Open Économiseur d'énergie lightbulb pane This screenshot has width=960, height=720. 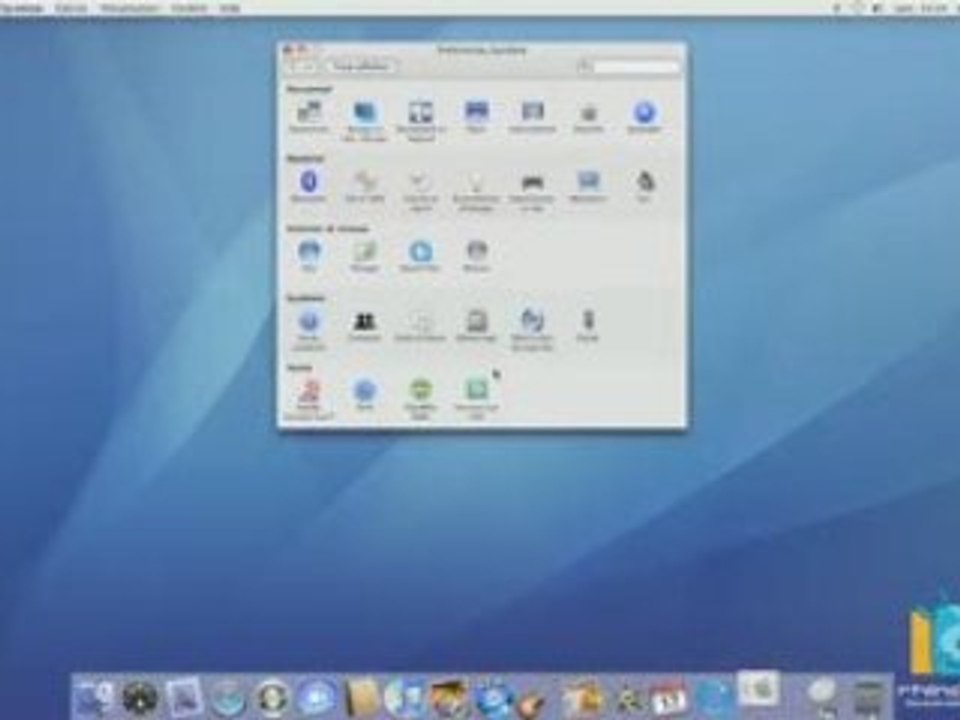click(x=476, y=190)
